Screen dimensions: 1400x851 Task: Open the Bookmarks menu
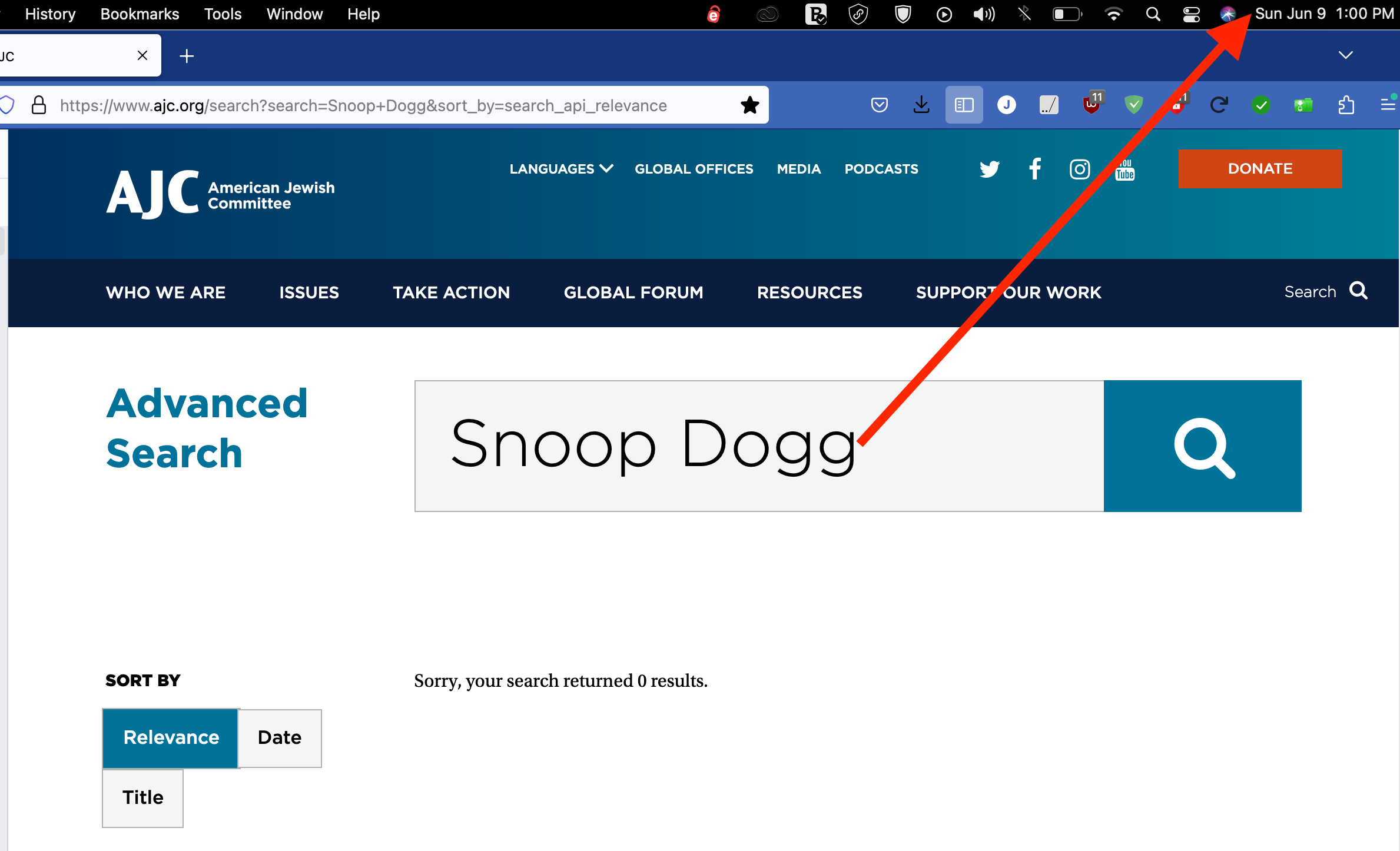point(140,14)
